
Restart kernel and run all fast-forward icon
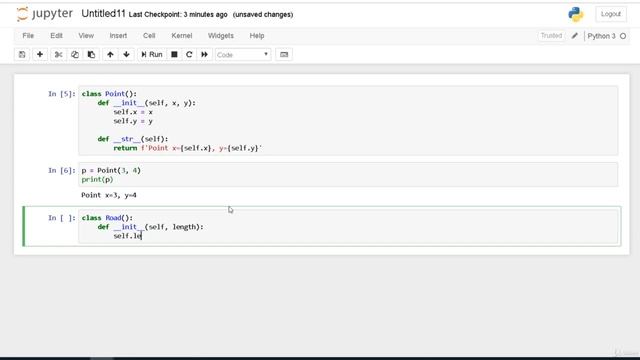(204, 55)
